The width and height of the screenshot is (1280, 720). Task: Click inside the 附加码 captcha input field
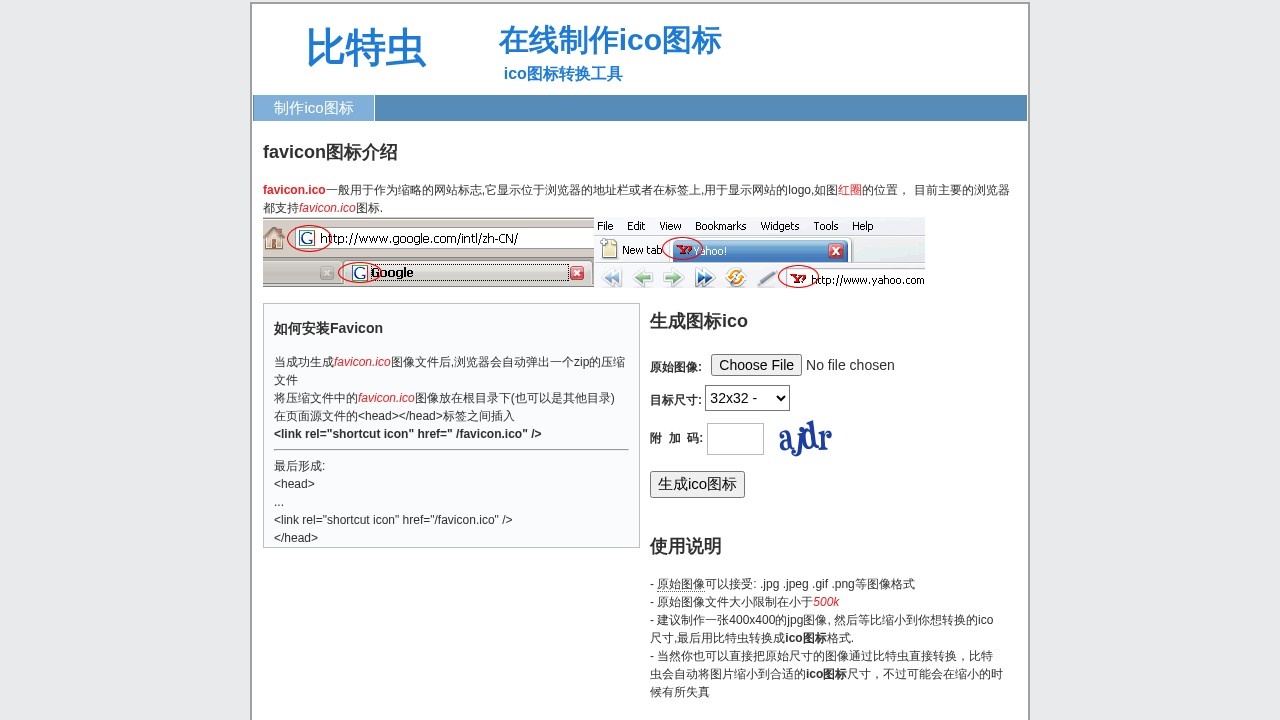(x=735, y=438)
